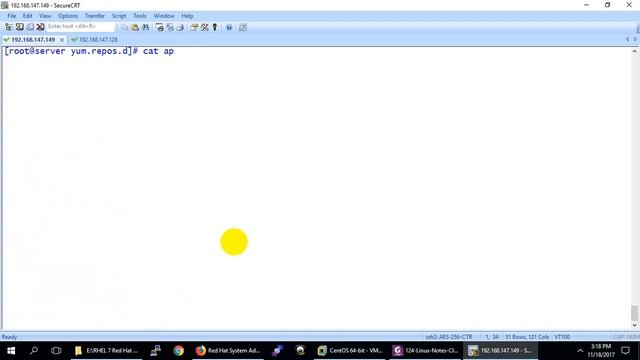The width and height of the screenshot is (640, 360).
Task: Click 'VT100' in the status bar
Action: (x=562, y=337)
